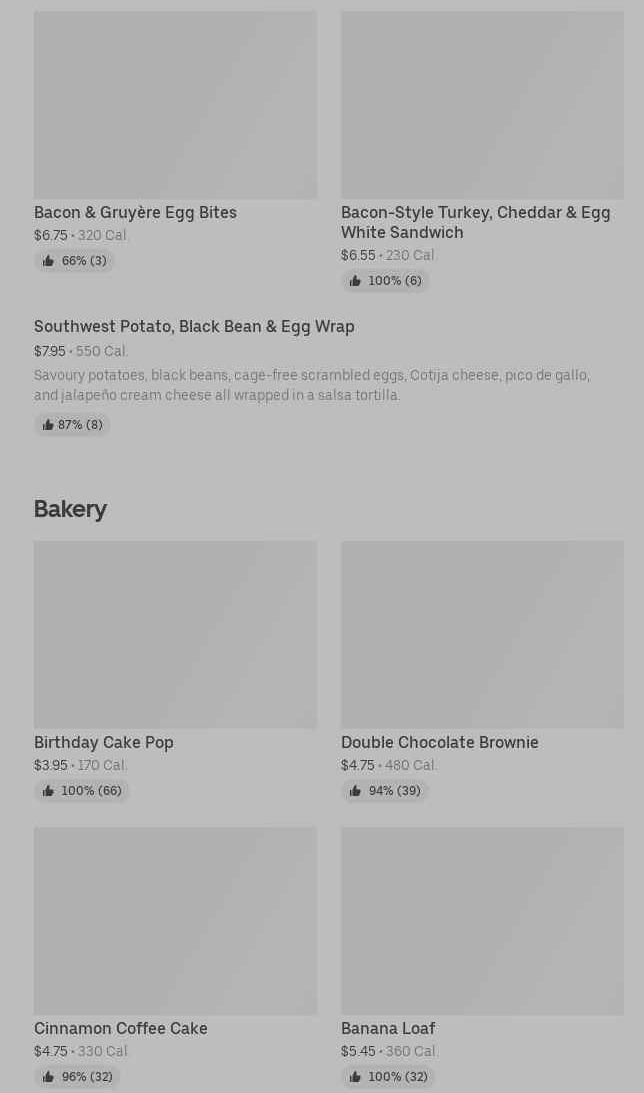Click the Bacon & Gruyère Egg Bites title

click(x=135, y=212)
